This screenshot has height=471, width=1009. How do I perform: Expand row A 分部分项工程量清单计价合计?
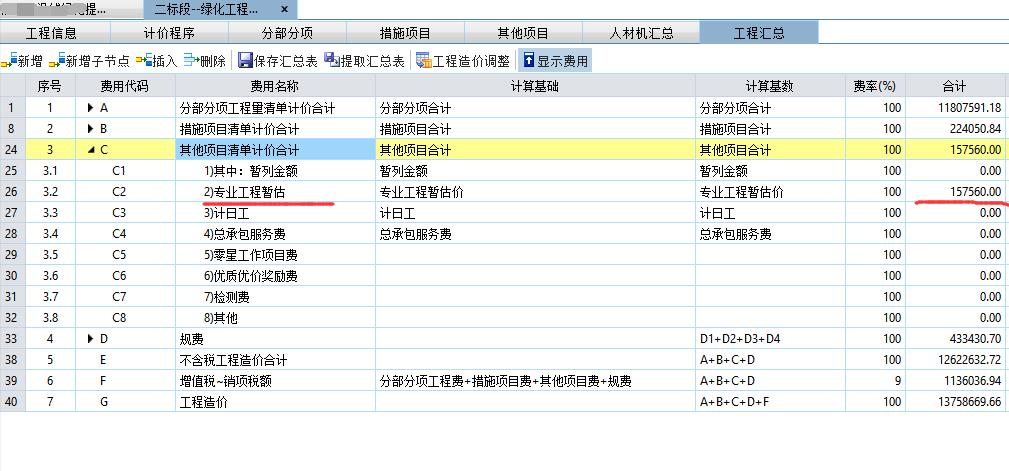click(x=92, y=108)
